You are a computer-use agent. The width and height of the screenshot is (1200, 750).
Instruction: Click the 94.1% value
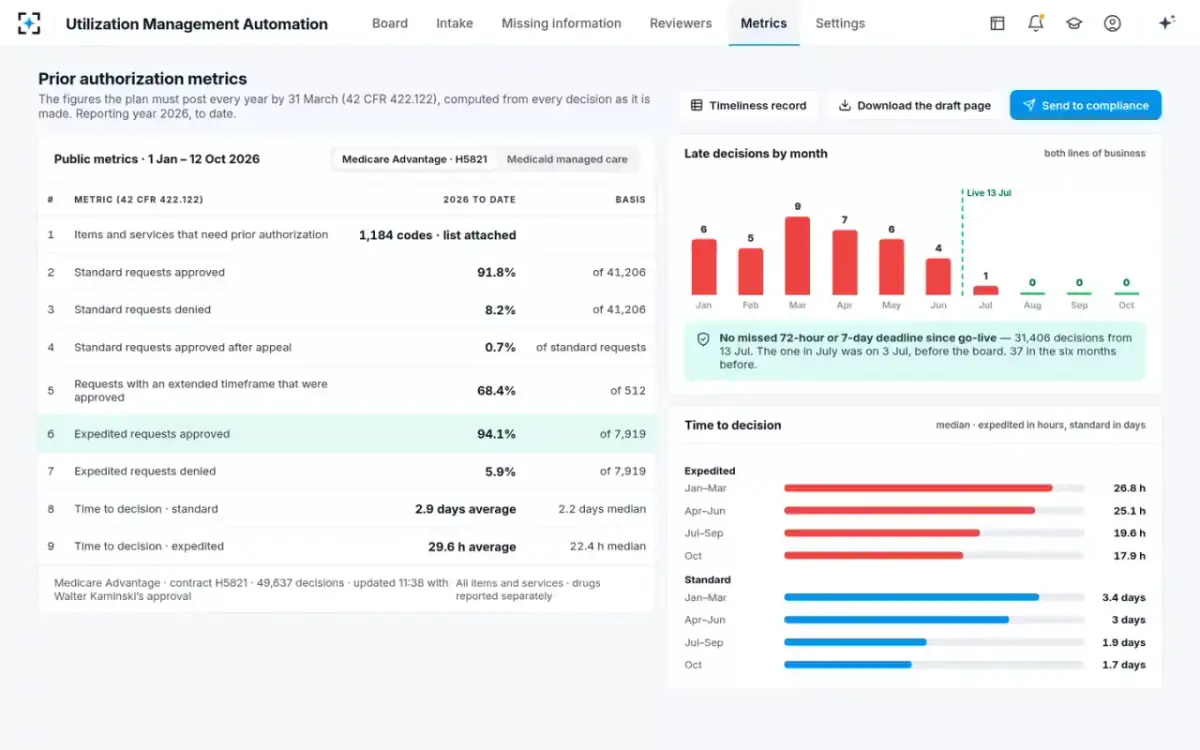click(496, 434)
